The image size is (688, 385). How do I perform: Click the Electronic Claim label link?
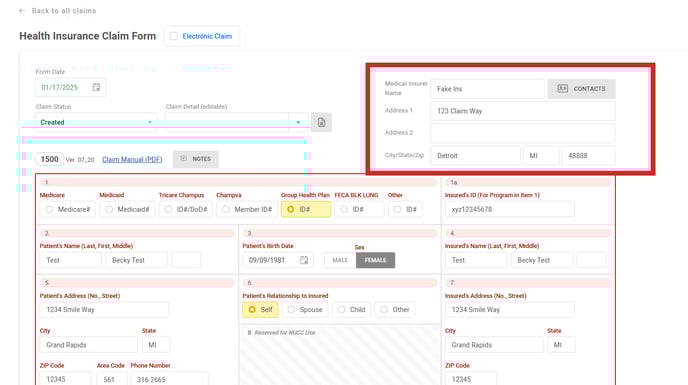(207, 36)
